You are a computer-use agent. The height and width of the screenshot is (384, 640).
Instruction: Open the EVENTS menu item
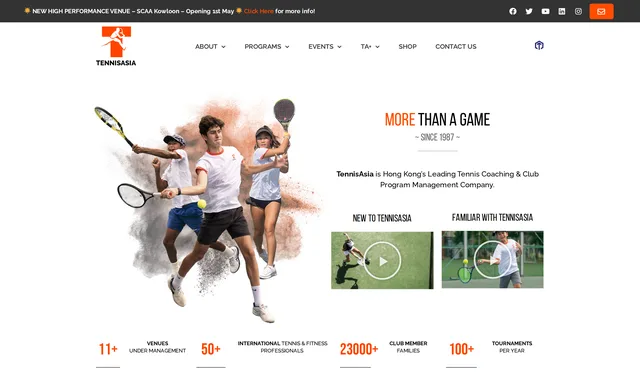pos(321,47)
